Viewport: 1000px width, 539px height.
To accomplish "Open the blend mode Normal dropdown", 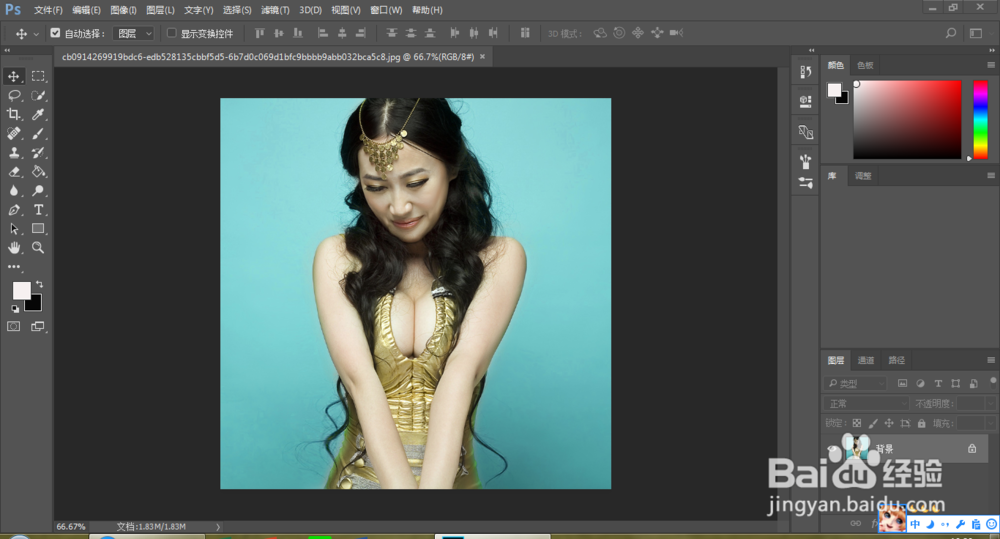I will 866,404.
